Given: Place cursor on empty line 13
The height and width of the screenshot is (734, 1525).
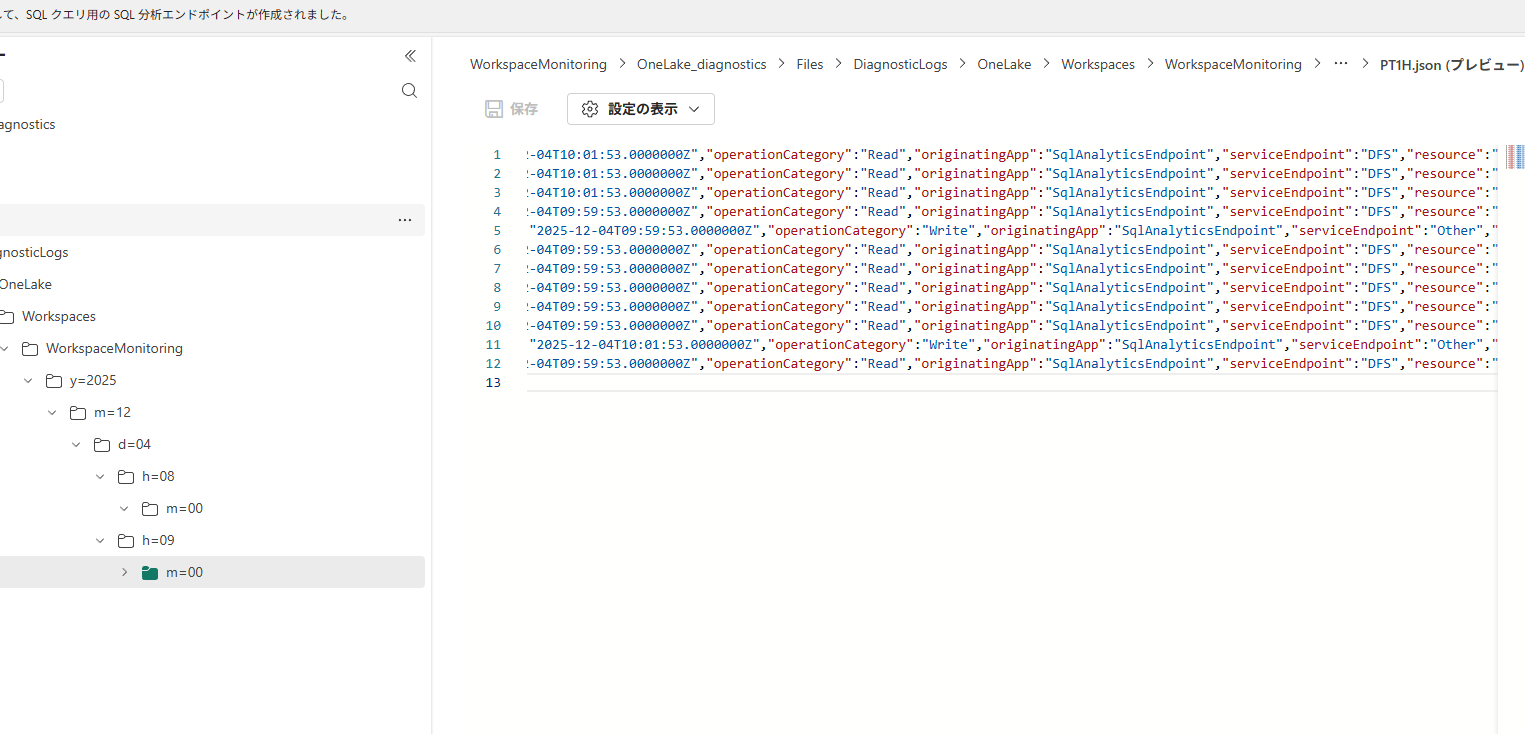Looking at the screenshot, I should click(1011, 383).
